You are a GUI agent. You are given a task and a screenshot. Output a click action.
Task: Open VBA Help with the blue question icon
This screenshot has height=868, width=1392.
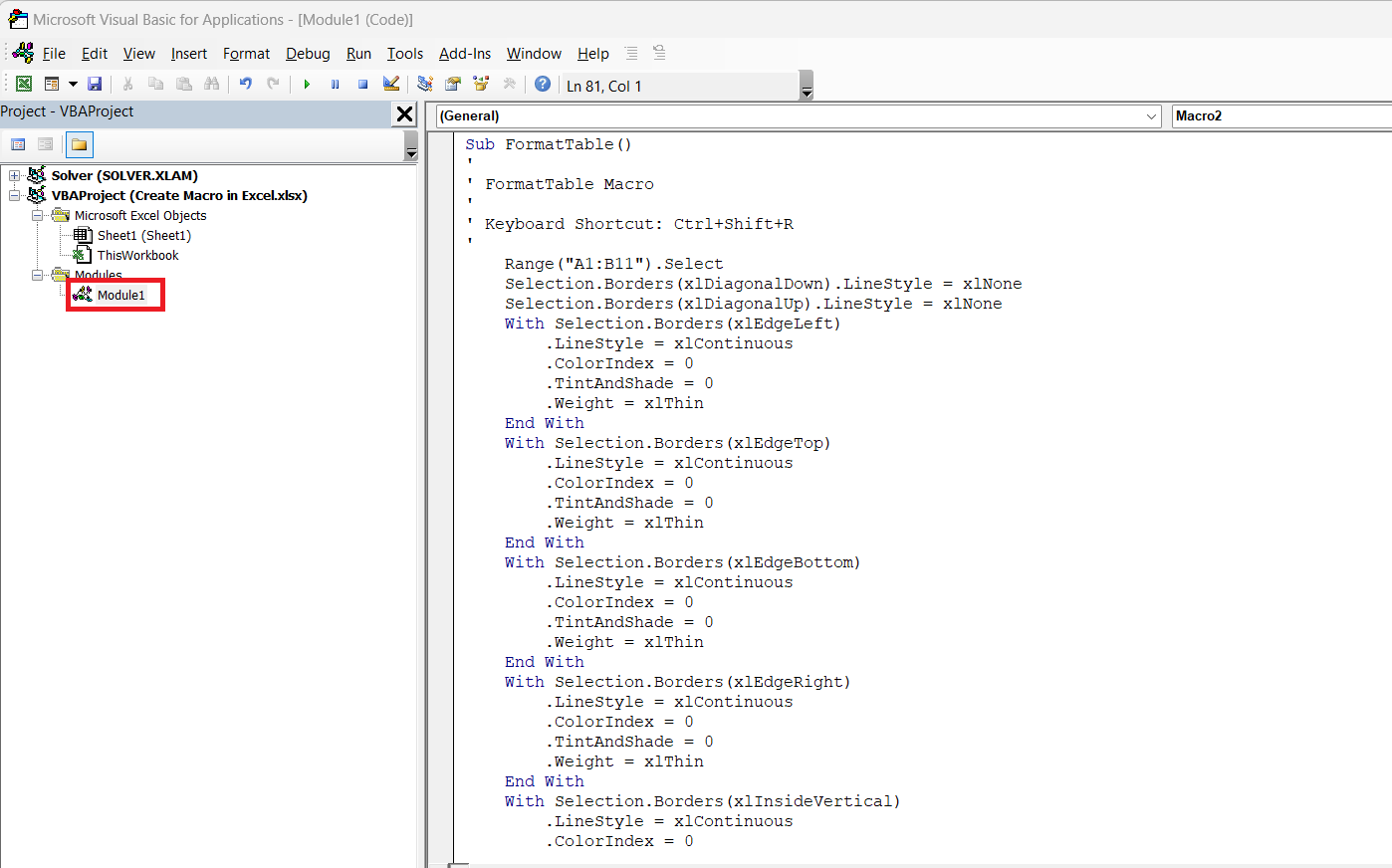[x=543, y=85]
